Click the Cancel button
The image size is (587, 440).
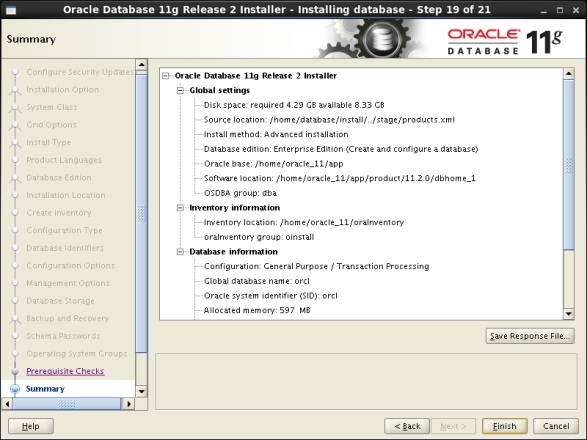coord(556,426)
